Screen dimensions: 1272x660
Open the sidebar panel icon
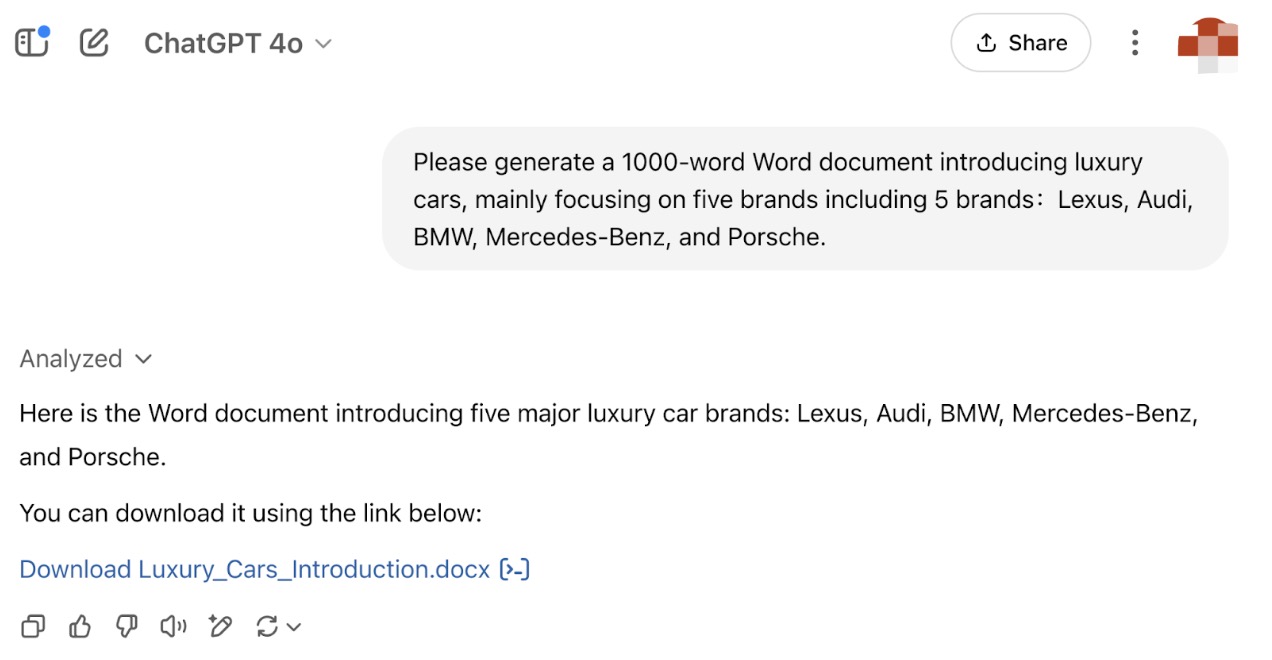click(32, 42)
